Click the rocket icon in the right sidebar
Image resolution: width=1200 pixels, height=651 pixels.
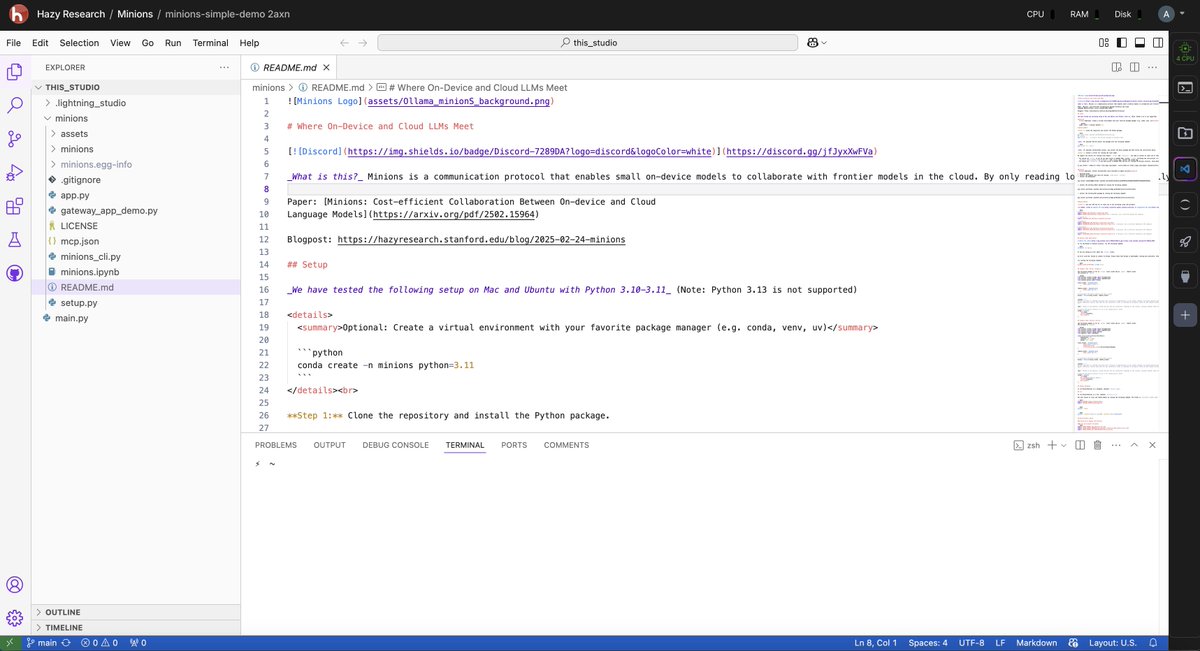click(1184, 241)
